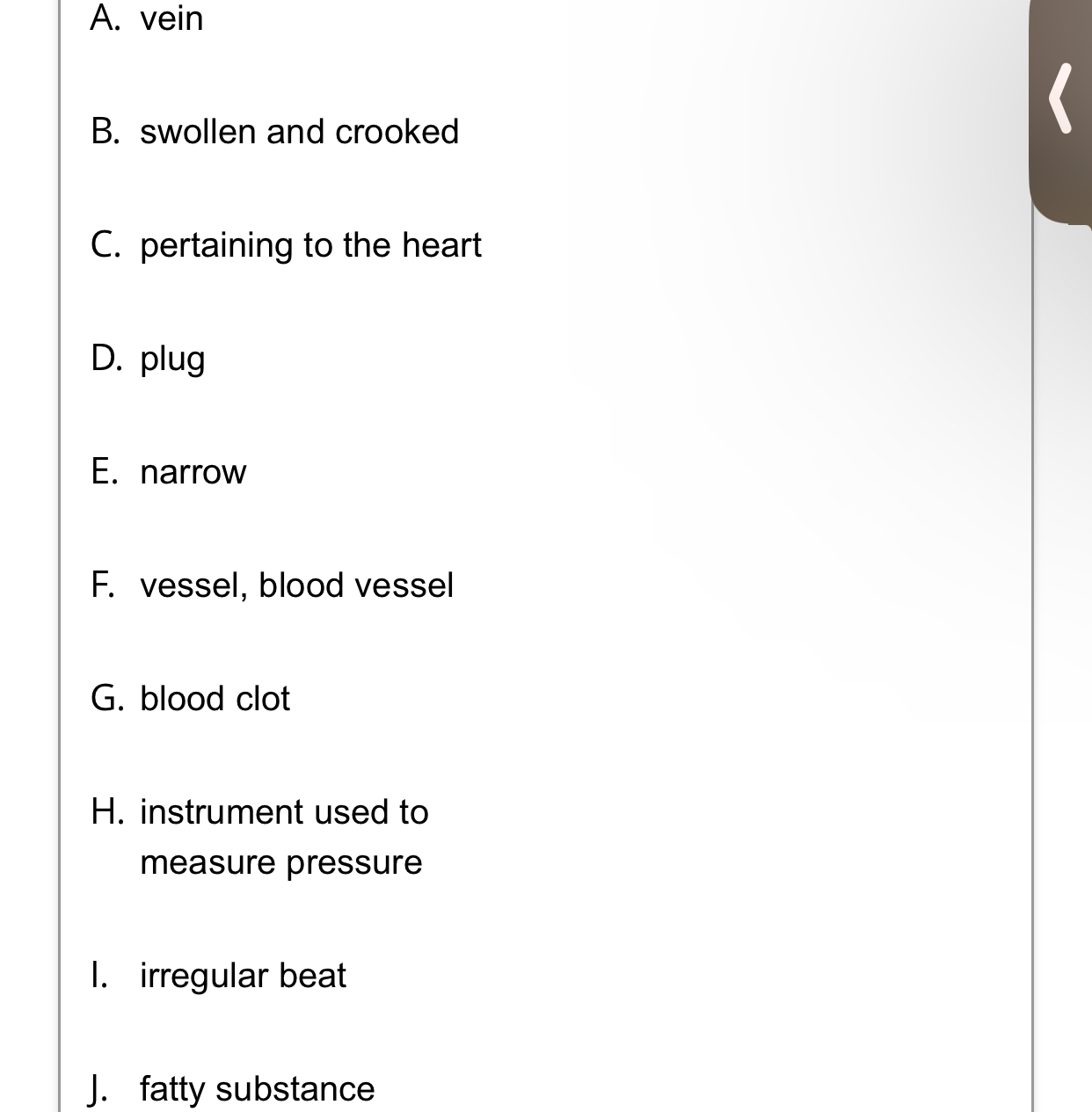The height and width of the screenshot is (1112, 1092).
Task: Click the letter J label
Action: click(98, 1089)
